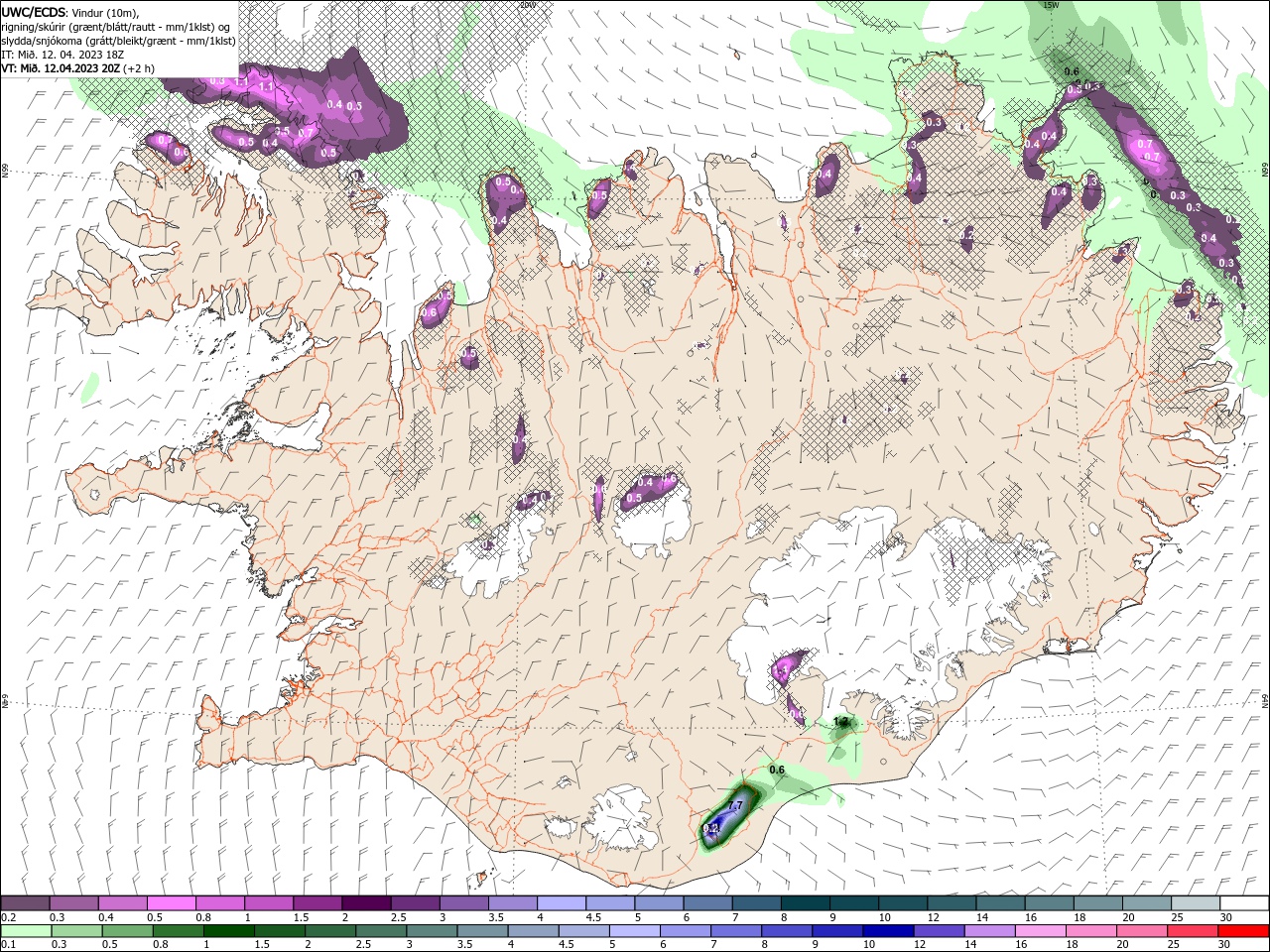Click the light lavender snow swatch between 4 and 4.5
The width and height of the screenshot is (1270, 952).
click(x=562, y=903)
